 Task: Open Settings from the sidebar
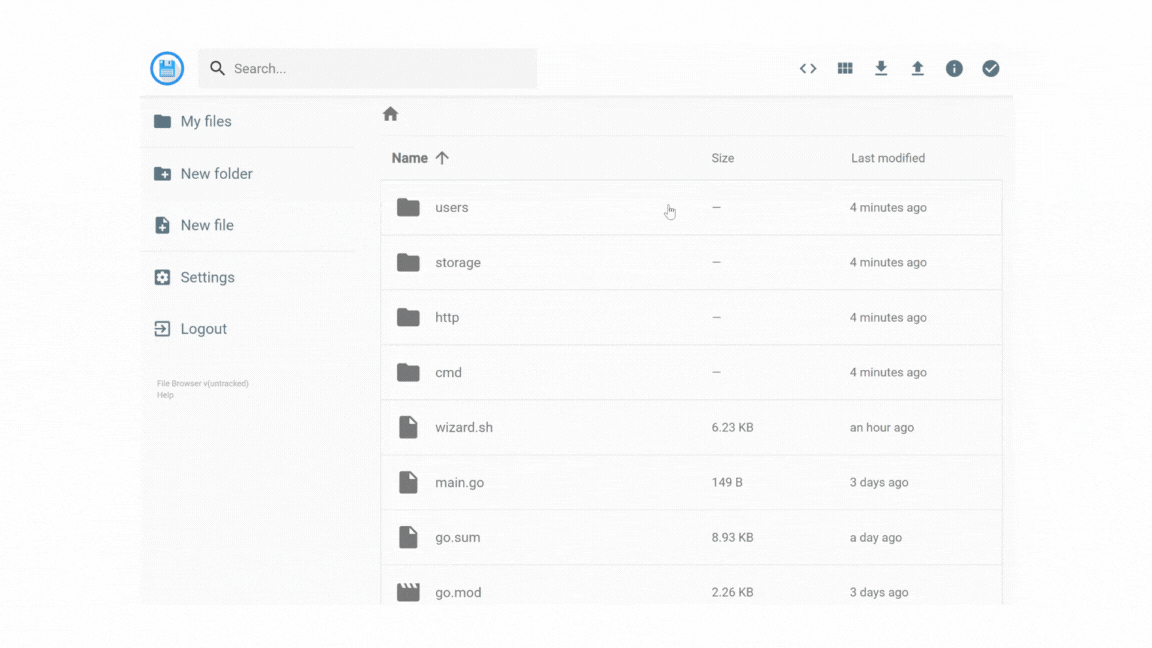point(207,278)
